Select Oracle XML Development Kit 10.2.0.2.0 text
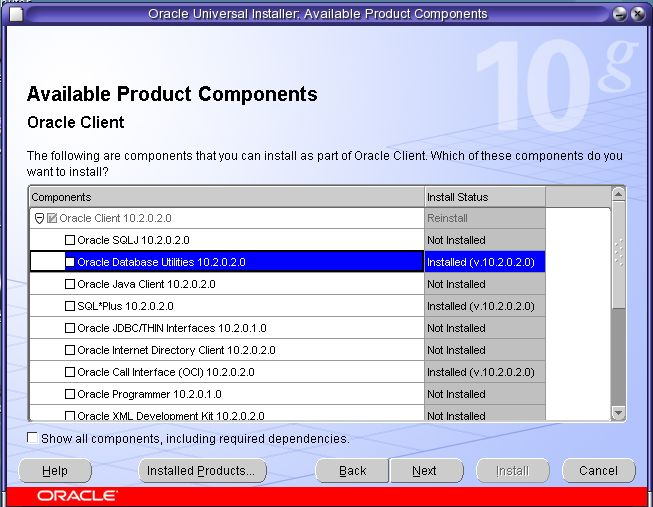Image resolution: width=653 pixels, height=507 pixels. pos(171,416)
